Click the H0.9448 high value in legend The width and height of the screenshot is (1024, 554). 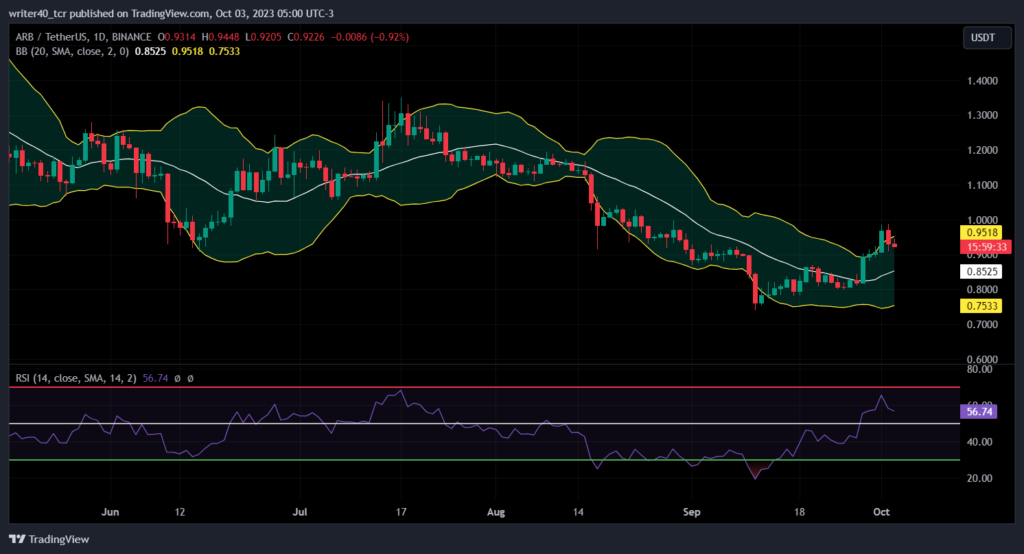click(x=220, y=37)
